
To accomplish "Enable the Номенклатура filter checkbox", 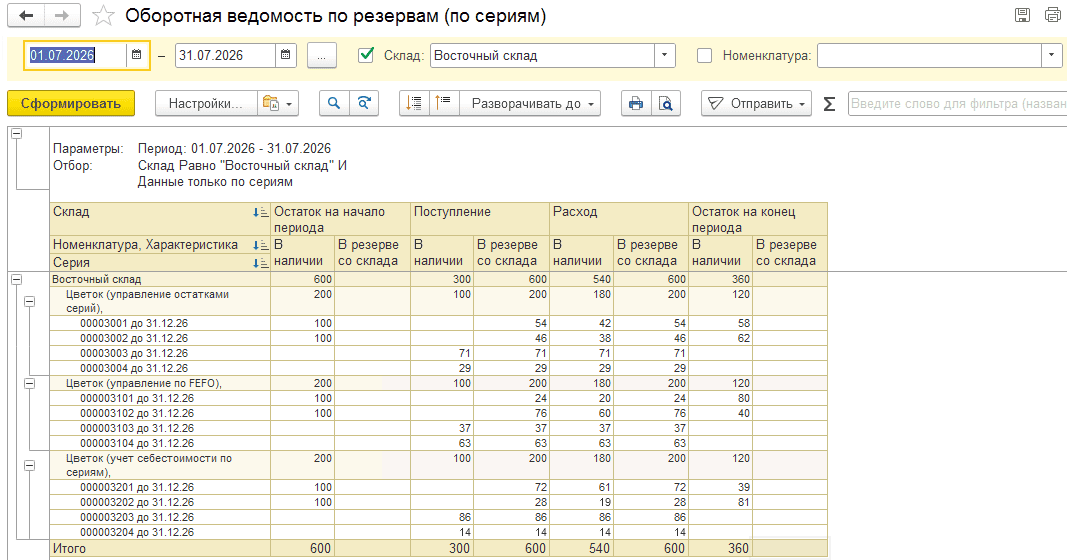I will [705, 56].
